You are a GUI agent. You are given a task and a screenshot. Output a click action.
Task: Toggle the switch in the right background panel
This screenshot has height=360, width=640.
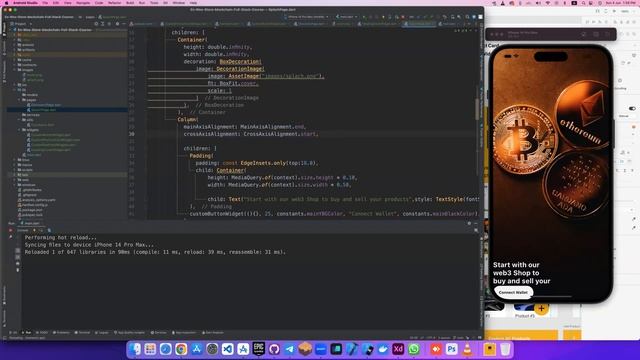point(632,109)
